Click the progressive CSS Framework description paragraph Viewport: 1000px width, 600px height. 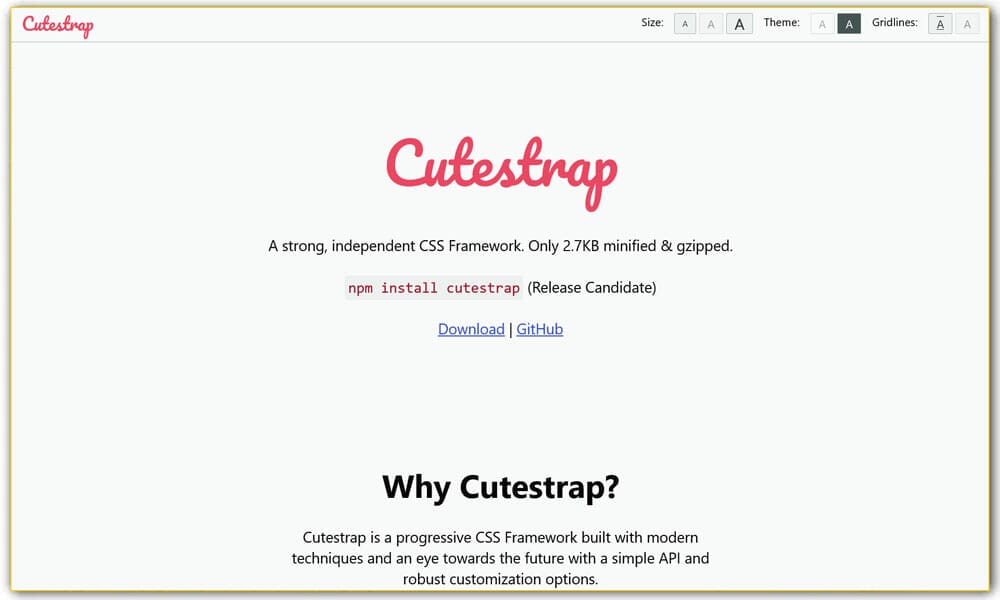click(500, 558)
